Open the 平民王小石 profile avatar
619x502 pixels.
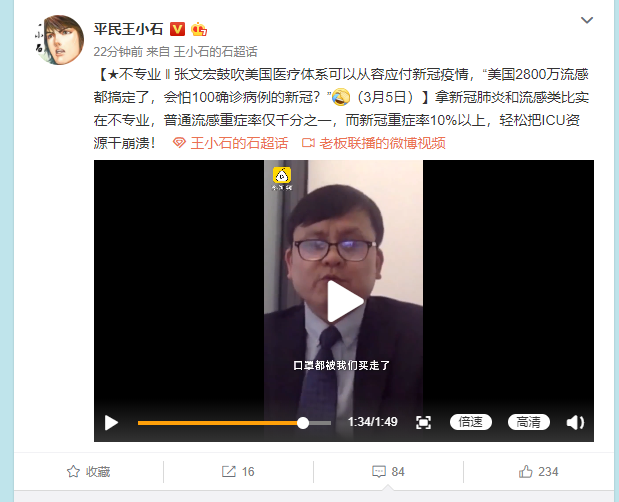pyautogui.click(x=60, y=40)
